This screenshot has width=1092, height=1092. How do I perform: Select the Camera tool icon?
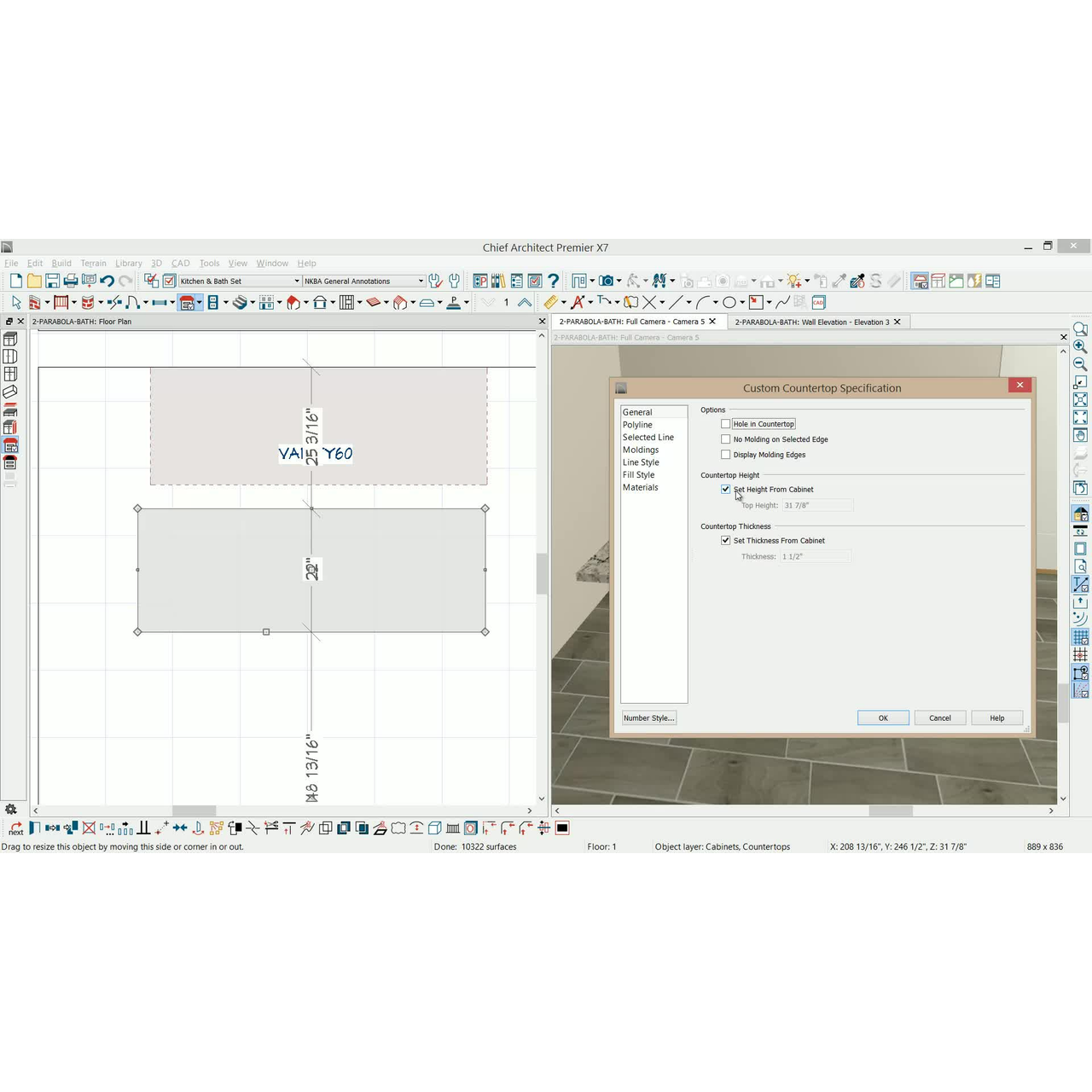point(606,281)
